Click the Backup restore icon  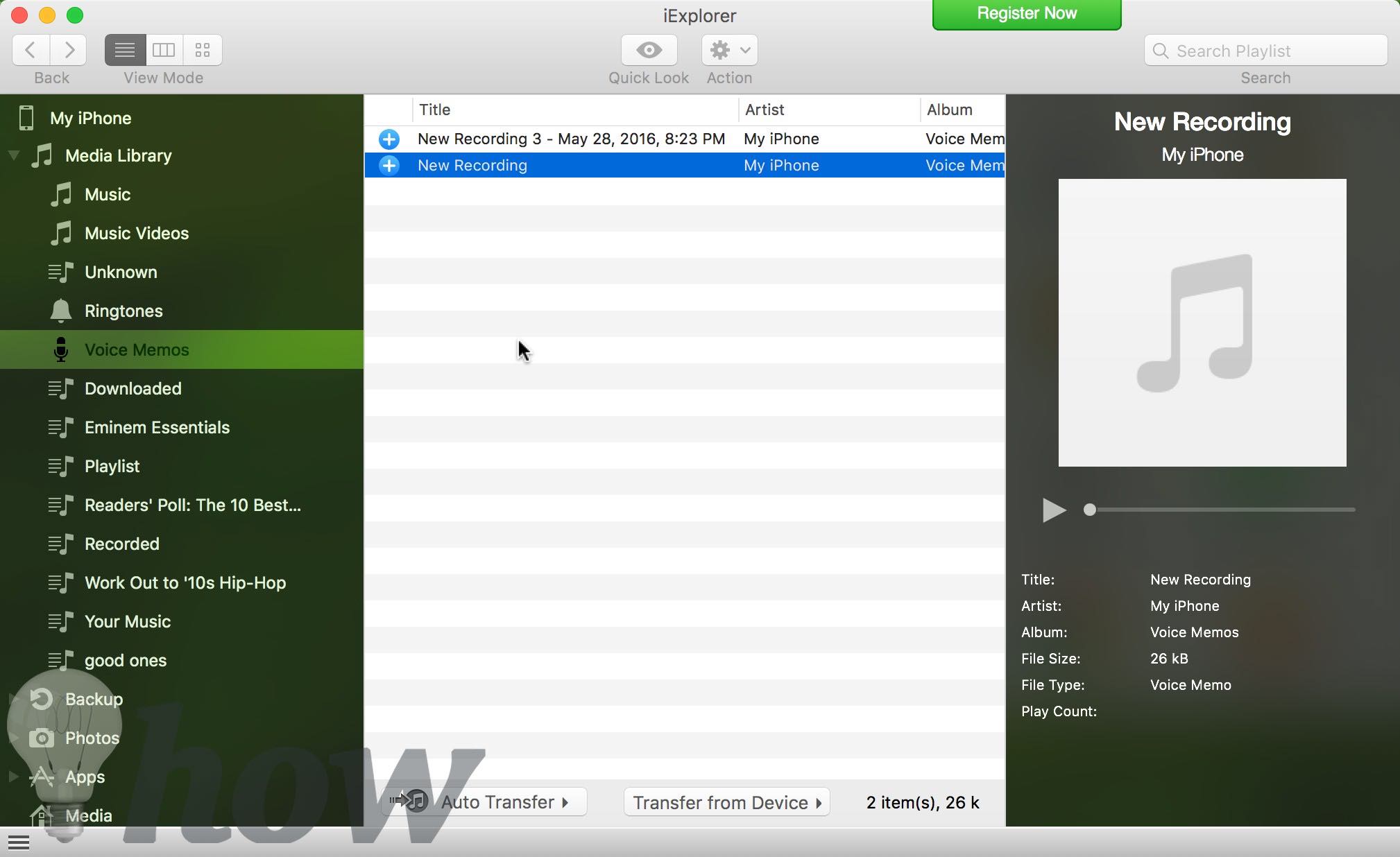(x=42, y=699)
